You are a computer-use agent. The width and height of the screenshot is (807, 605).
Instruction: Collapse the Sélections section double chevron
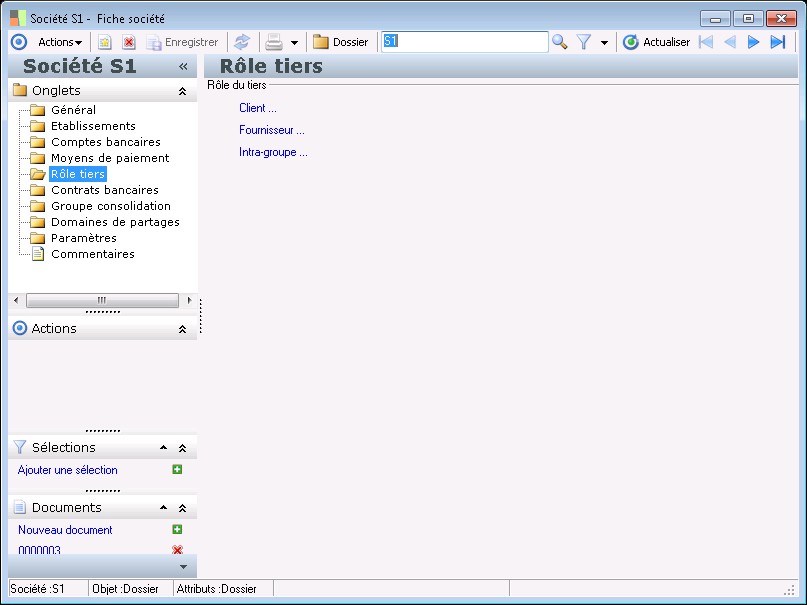pyautogui.click(x=182, y=448)
